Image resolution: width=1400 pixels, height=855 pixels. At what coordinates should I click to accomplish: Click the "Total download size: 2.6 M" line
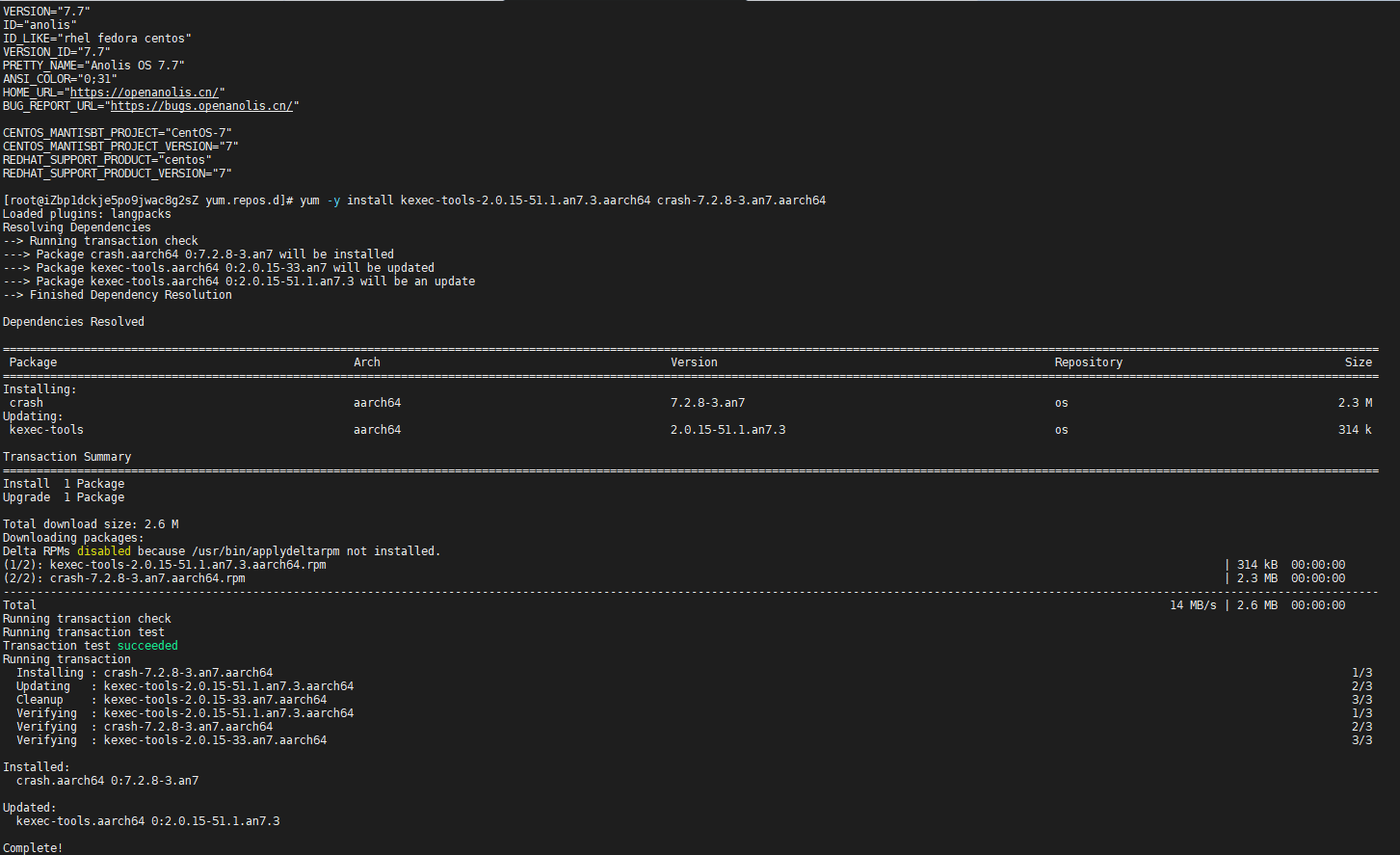[91, 524]
